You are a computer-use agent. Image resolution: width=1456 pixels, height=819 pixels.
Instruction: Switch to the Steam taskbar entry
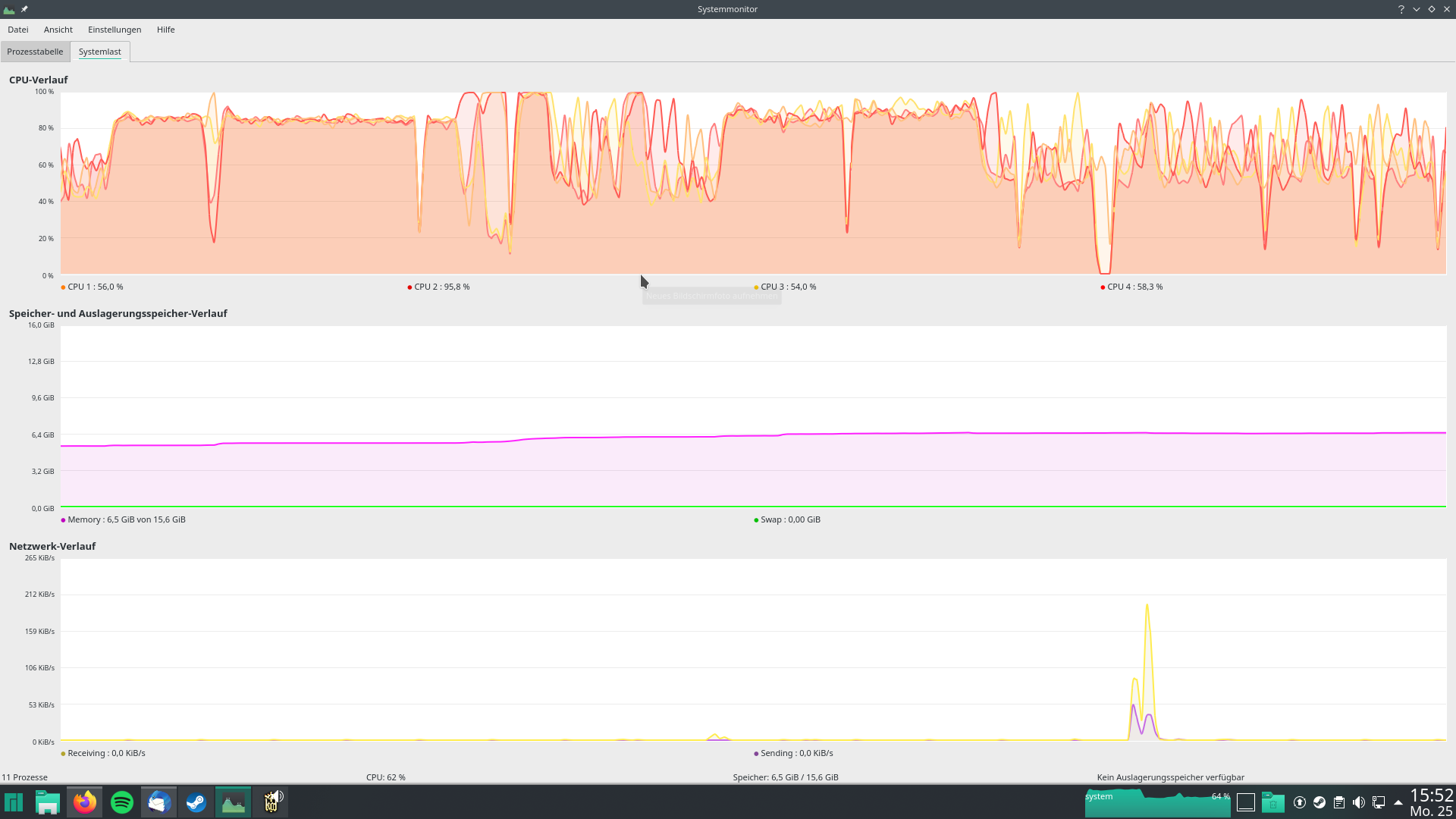(196, 802)
